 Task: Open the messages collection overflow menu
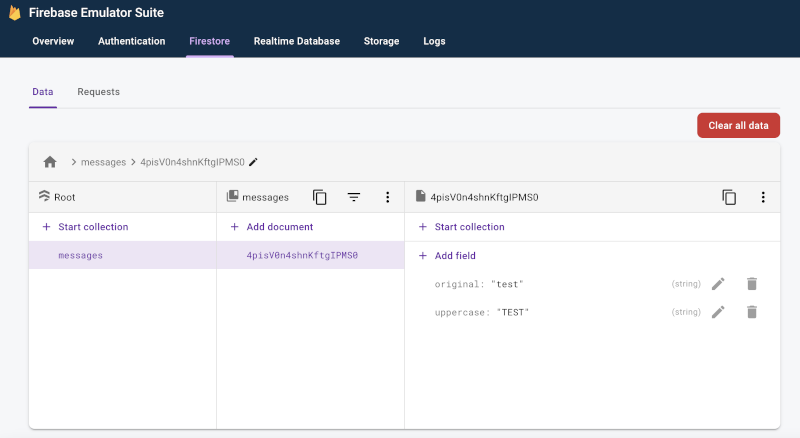pos(388,198)
